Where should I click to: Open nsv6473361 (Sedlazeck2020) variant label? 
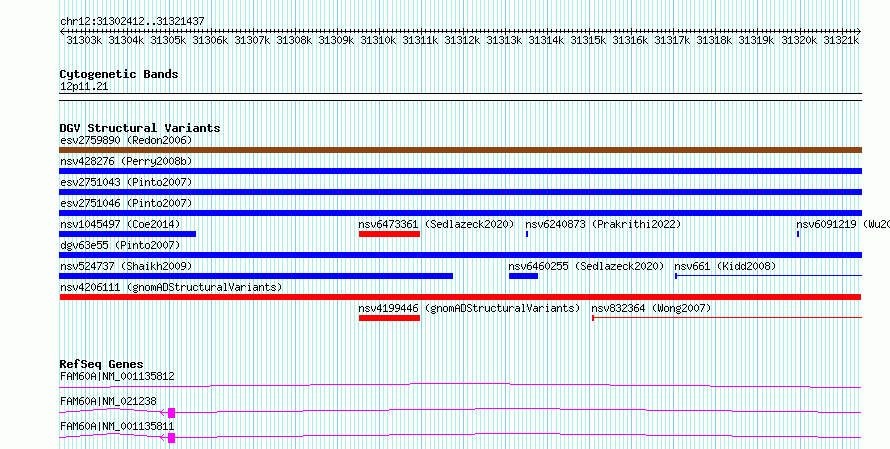coord(436,224)
